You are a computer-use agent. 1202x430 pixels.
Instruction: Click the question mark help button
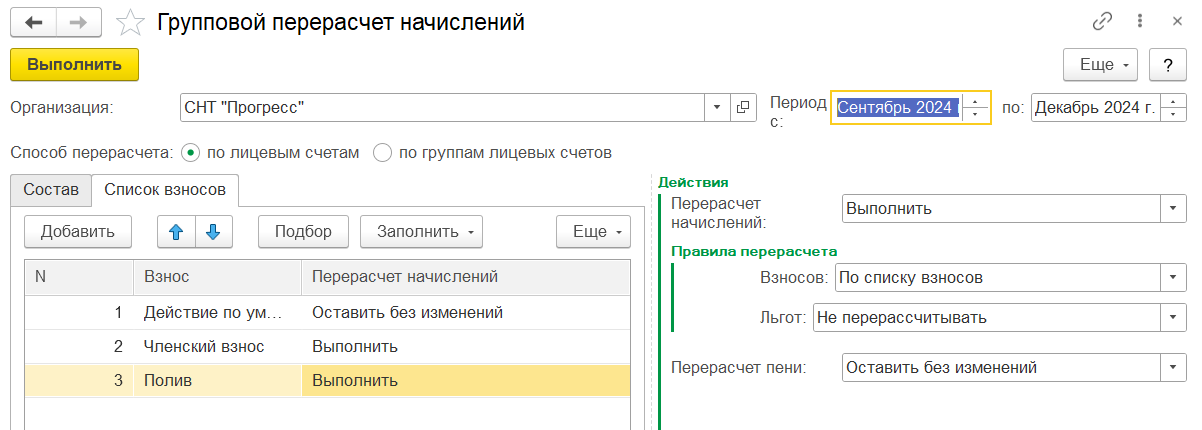[1167, 64]
